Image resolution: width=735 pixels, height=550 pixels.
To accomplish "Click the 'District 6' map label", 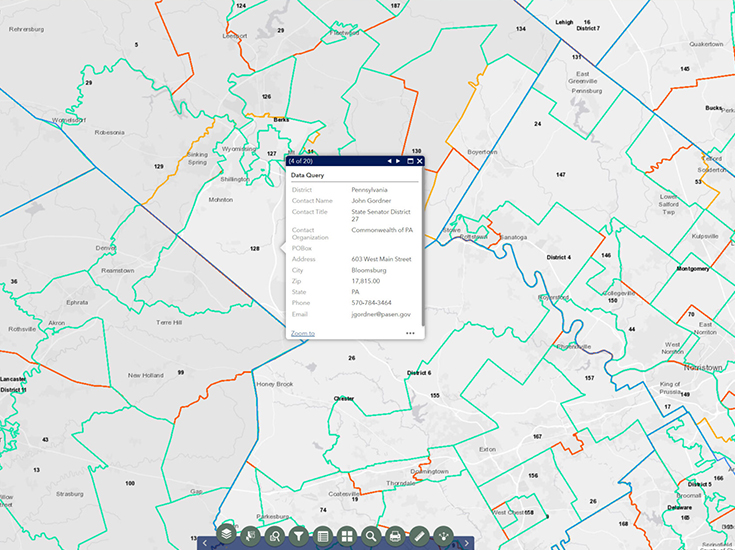I will 419,373.
